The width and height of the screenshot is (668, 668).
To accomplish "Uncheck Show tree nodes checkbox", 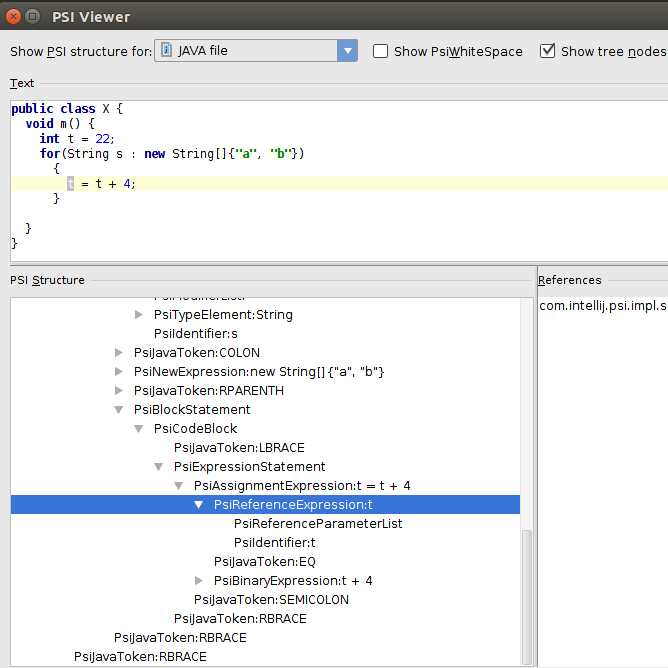I will coord(547,51).
